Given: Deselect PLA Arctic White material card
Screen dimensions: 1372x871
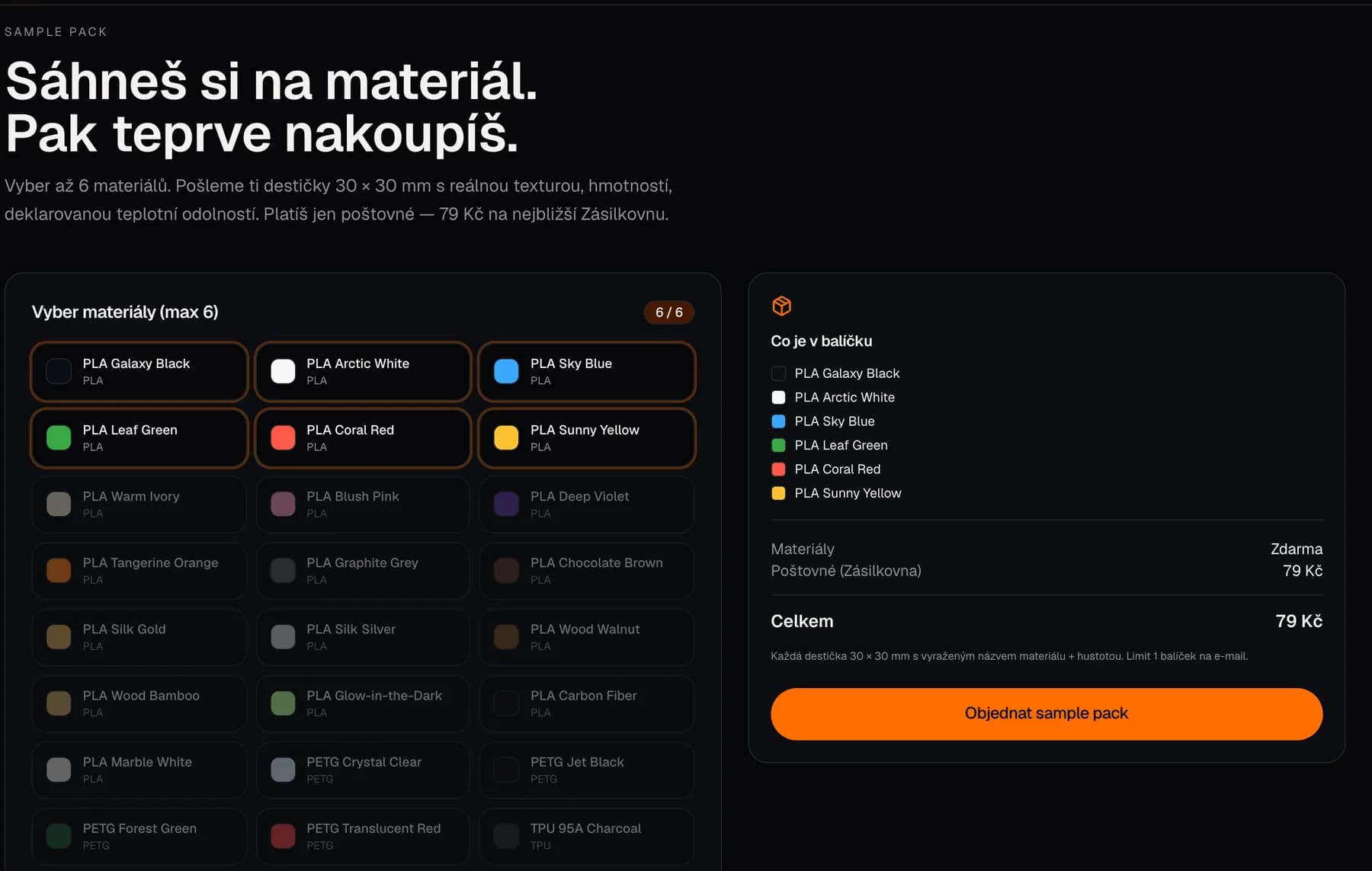Looking at the screenshot, I should (x=363, y=371).
